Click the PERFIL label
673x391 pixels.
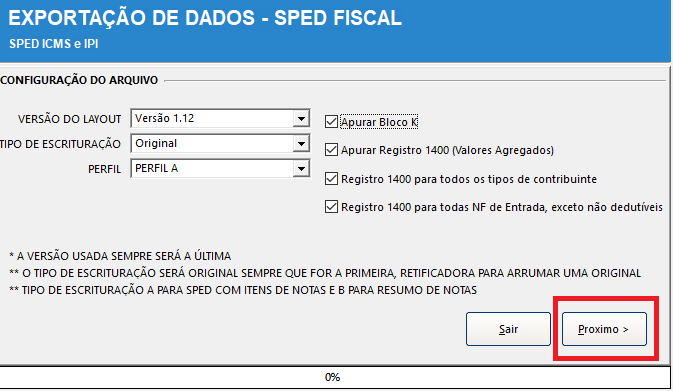coord(104,169)
